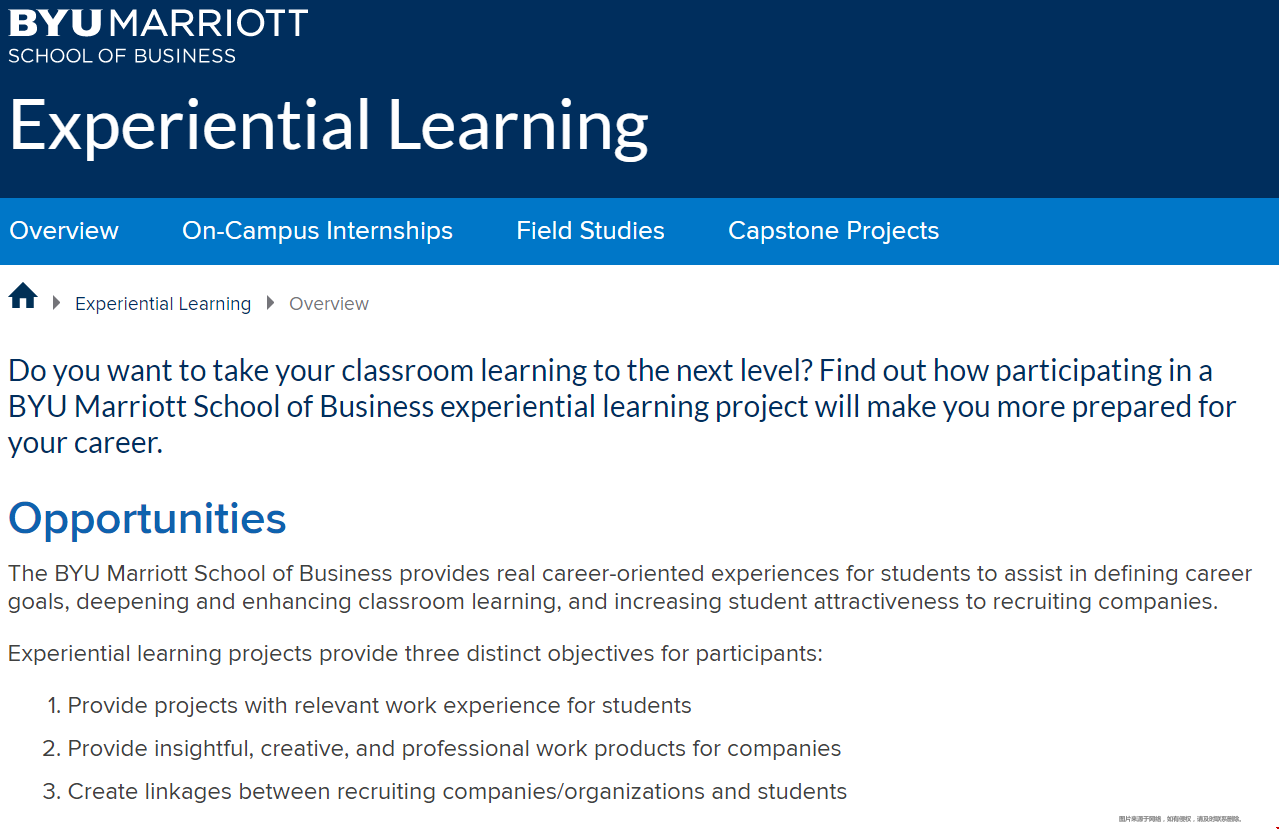Follow the Experiential Learning breadcrumb link
The height and width of the screenshot is (829, 1279).
point(163,304)
